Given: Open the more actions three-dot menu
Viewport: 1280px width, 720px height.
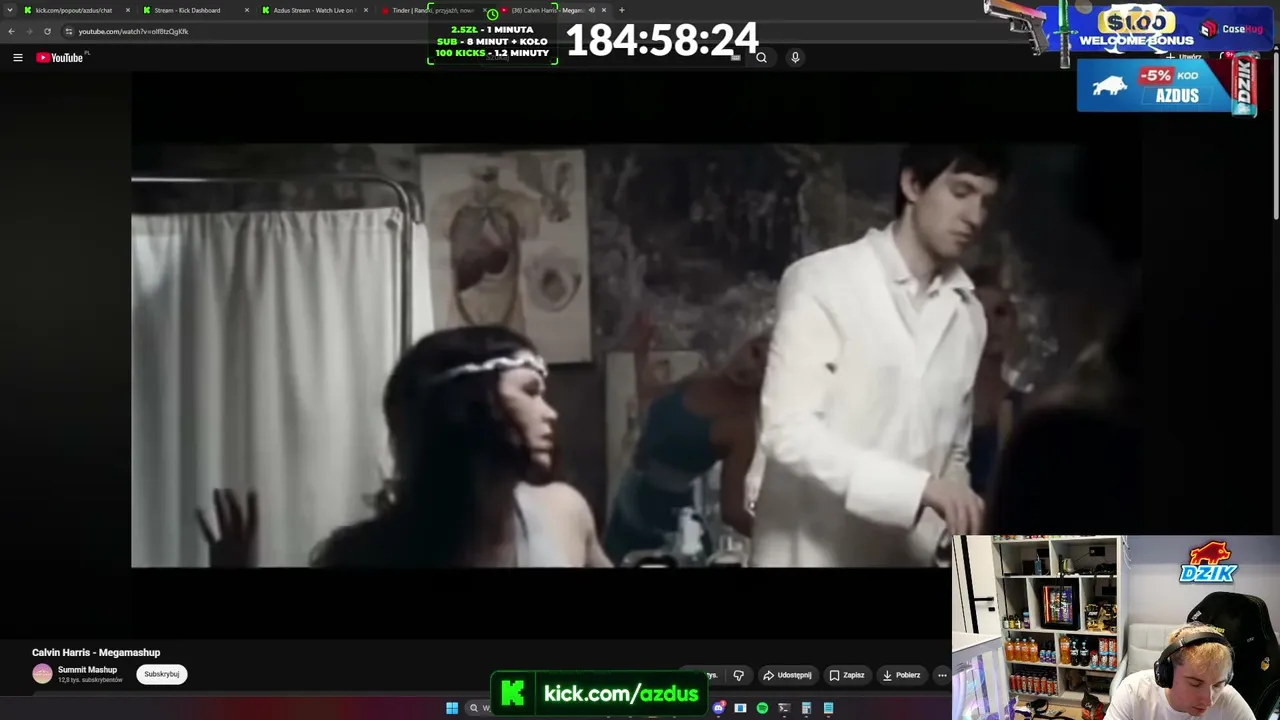Looking at the screenshot, I should 942,675.
